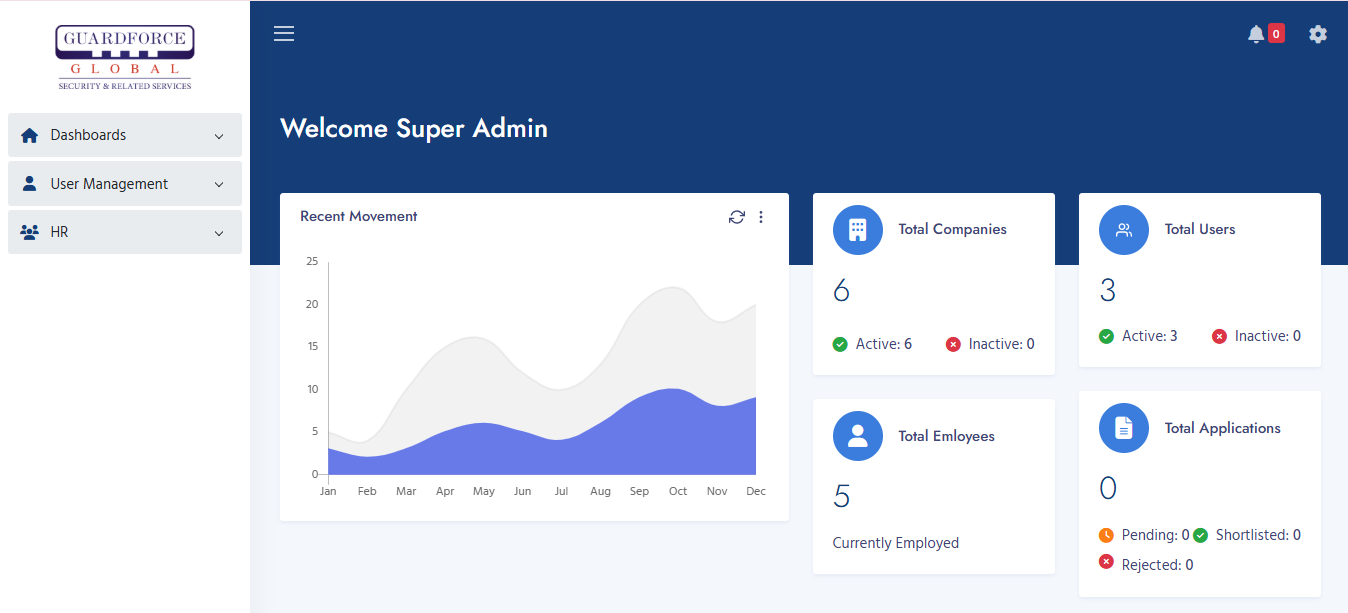
Task: Open the settings gear
Action: coord(1318,33)
